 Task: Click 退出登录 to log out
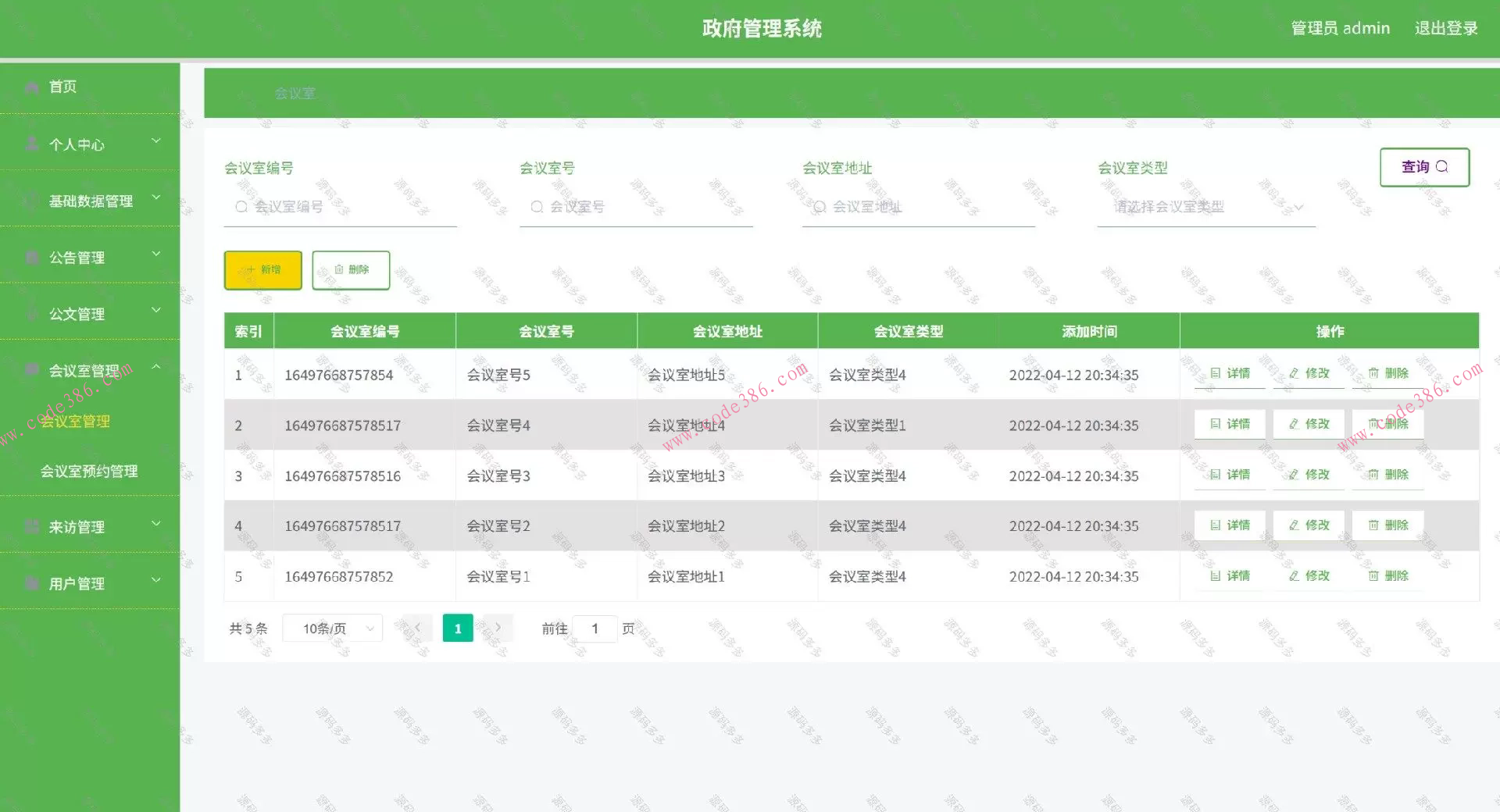(1446, 27)
